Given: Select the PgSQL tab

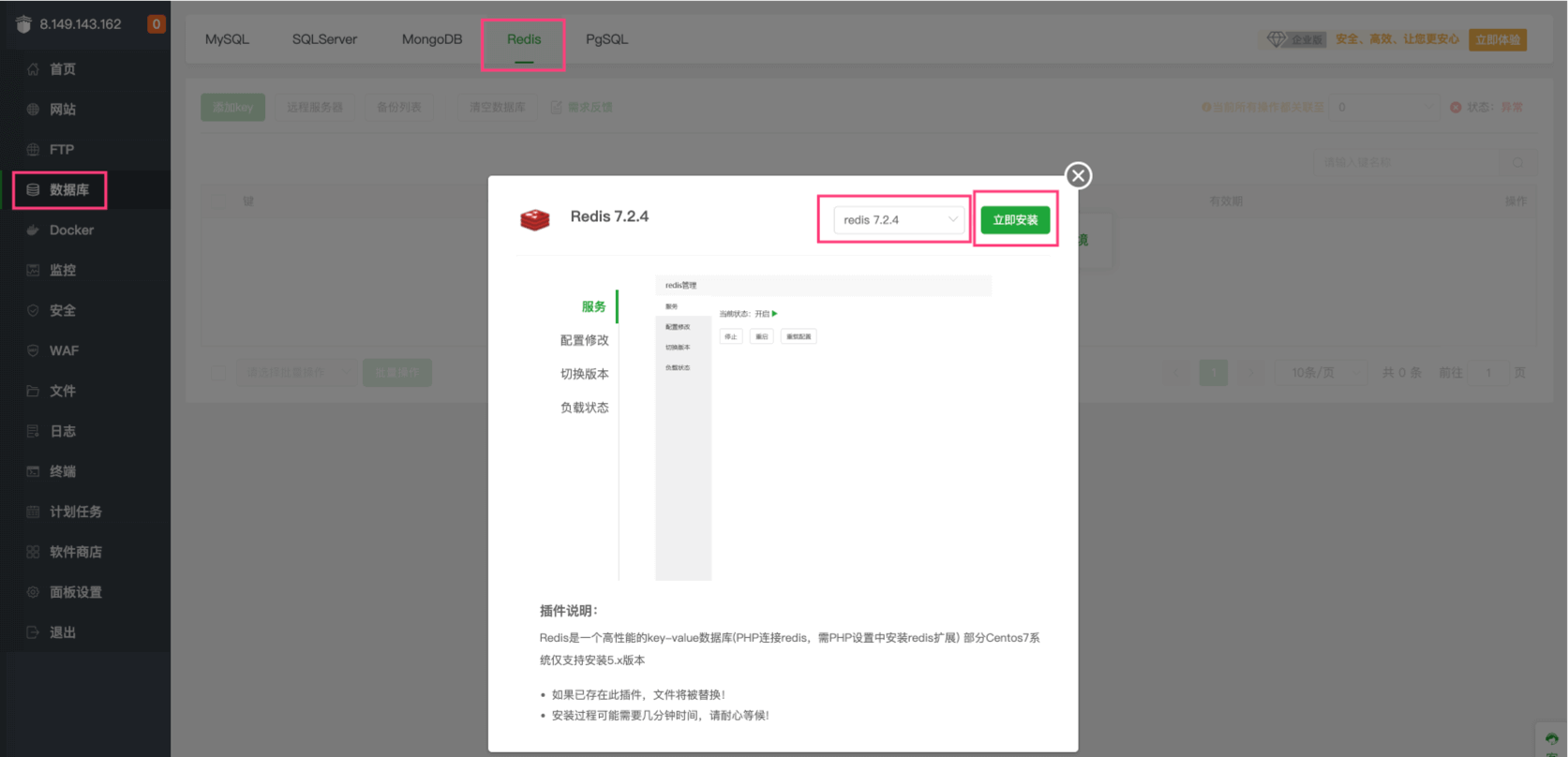Looking at the screenshot, I should tap(606, 39).
